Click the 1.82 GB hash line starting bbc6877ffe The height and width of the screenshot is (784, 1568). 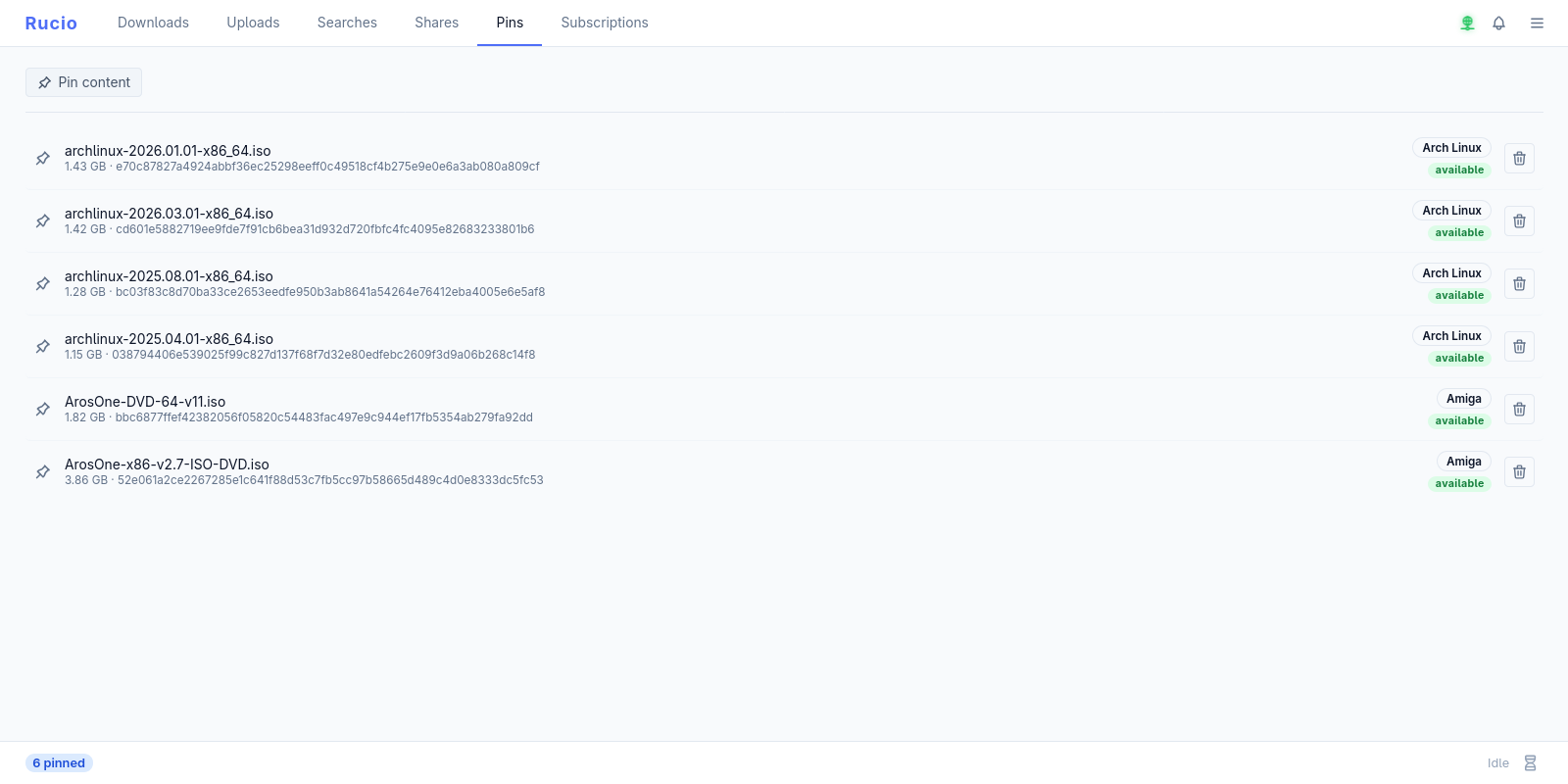(299, 417)
